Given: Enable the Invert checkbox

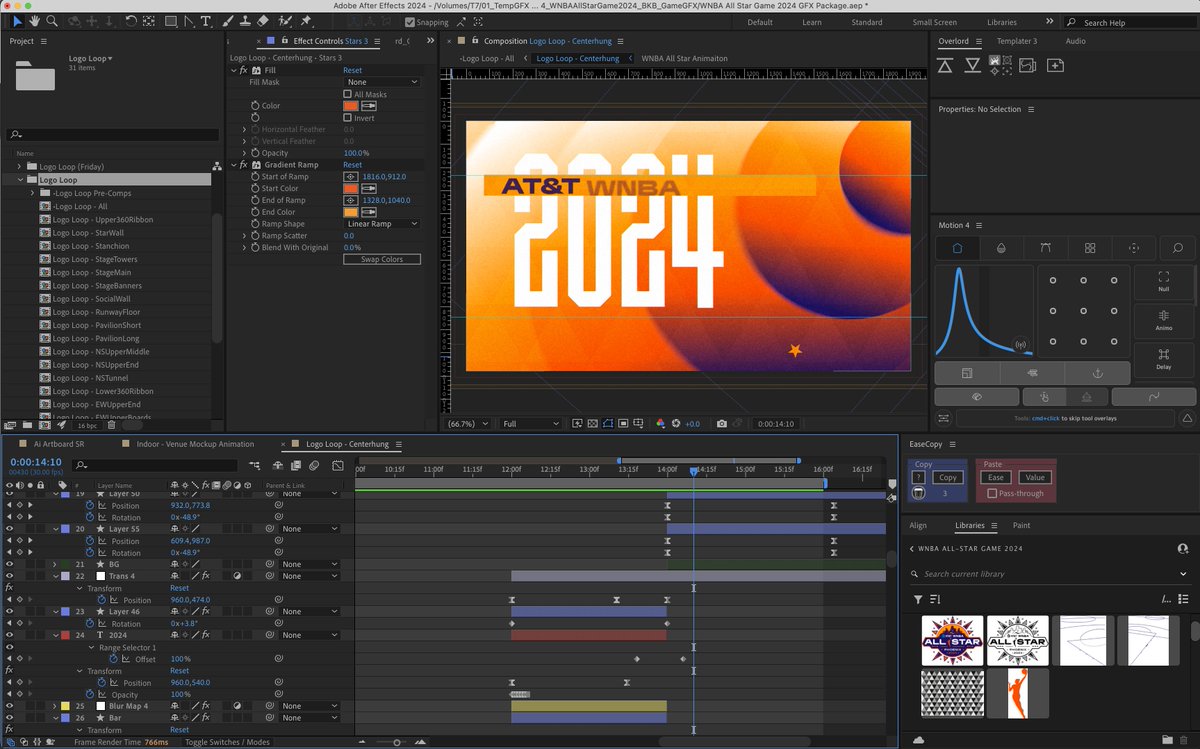Looking at the screenshot, I should click(x=347, y=118).
